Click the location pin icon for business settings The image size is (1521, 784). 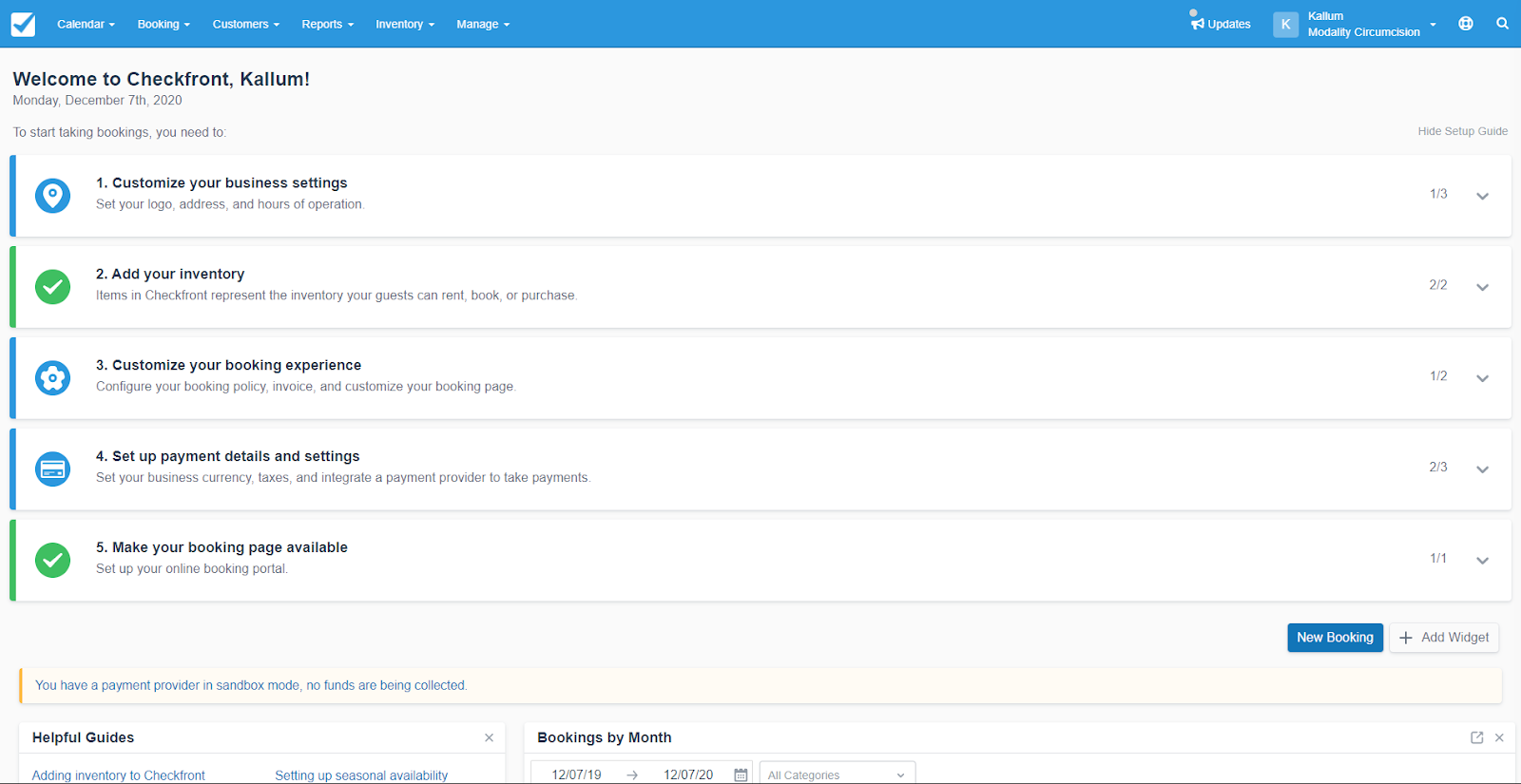coord(52,196)
